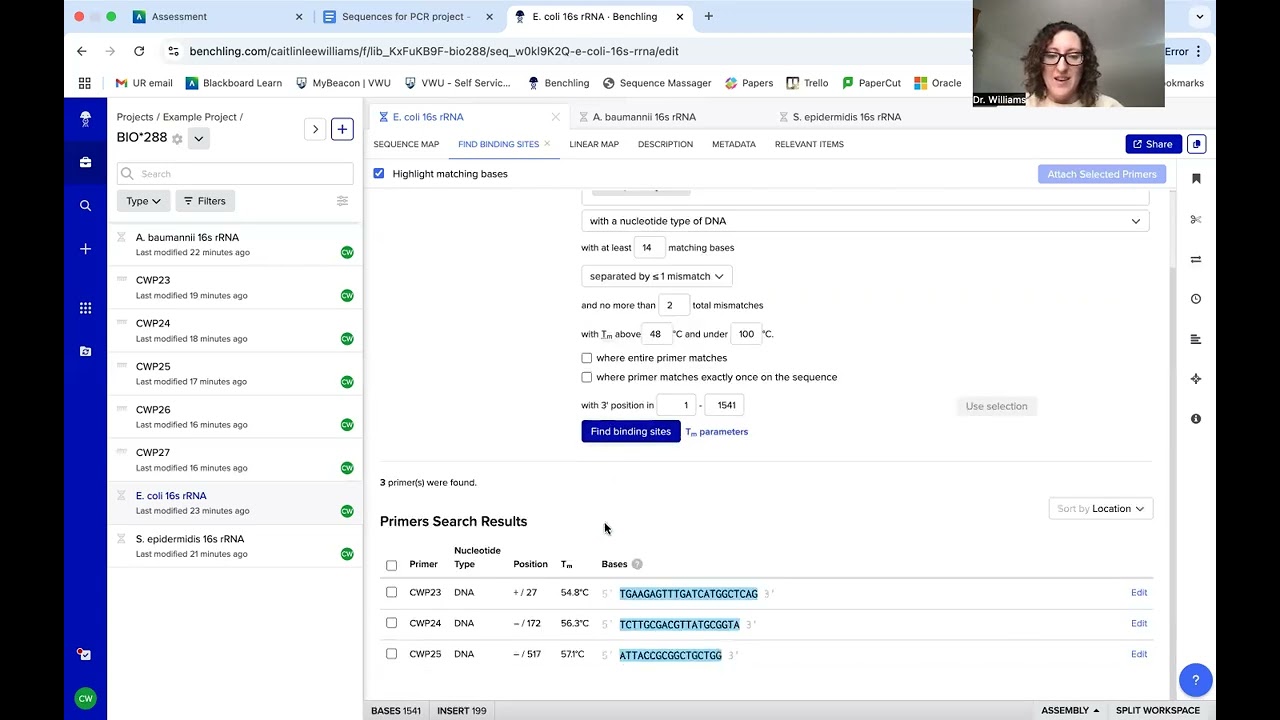Expand the BIO*288 project dropdown arrow
The height and width of the screenshot is (720, 1280).
pos(198,138)
